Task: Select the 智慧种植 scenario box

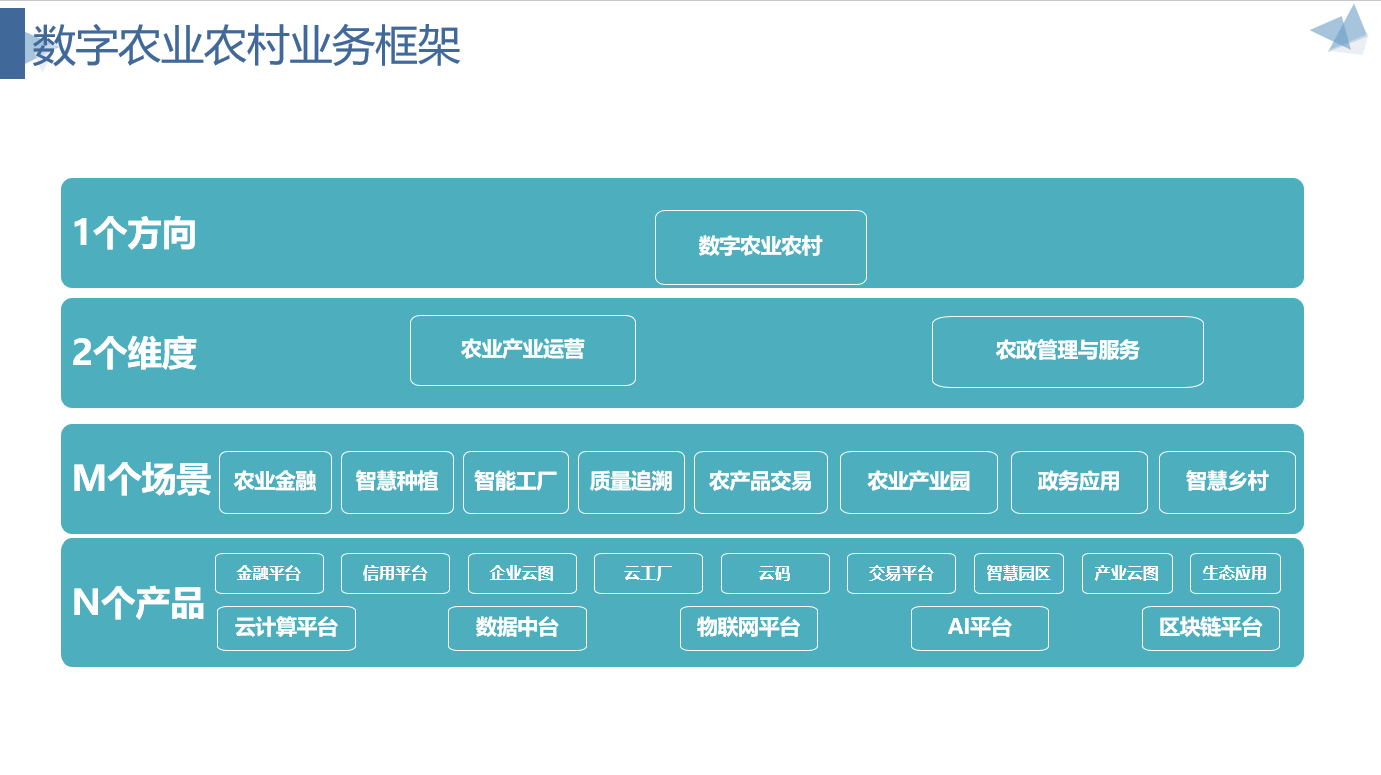Action: click(x=397, y=482)
